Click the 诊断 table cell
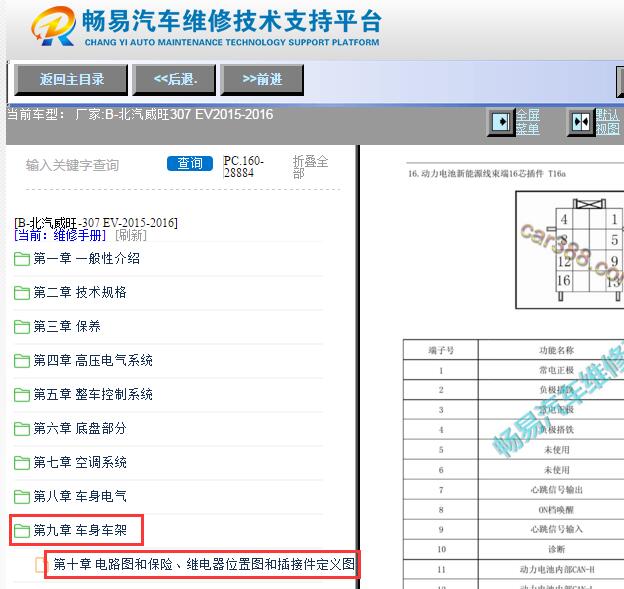 click(x=556, y=549)
